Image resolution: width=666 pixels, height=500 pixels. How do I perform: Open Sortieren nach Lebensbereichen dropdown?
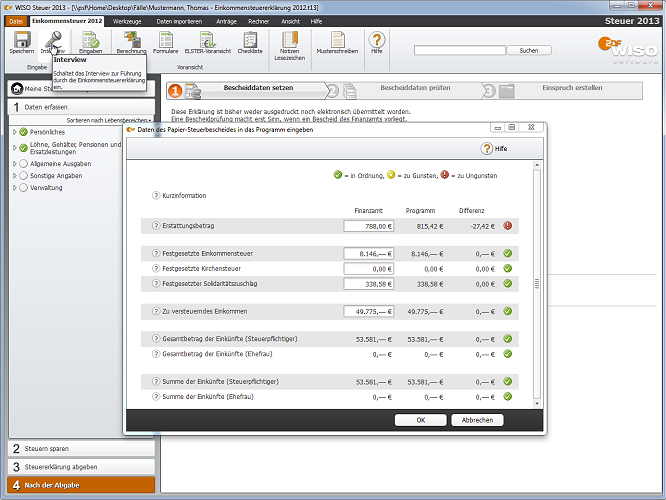click(109, 120)
